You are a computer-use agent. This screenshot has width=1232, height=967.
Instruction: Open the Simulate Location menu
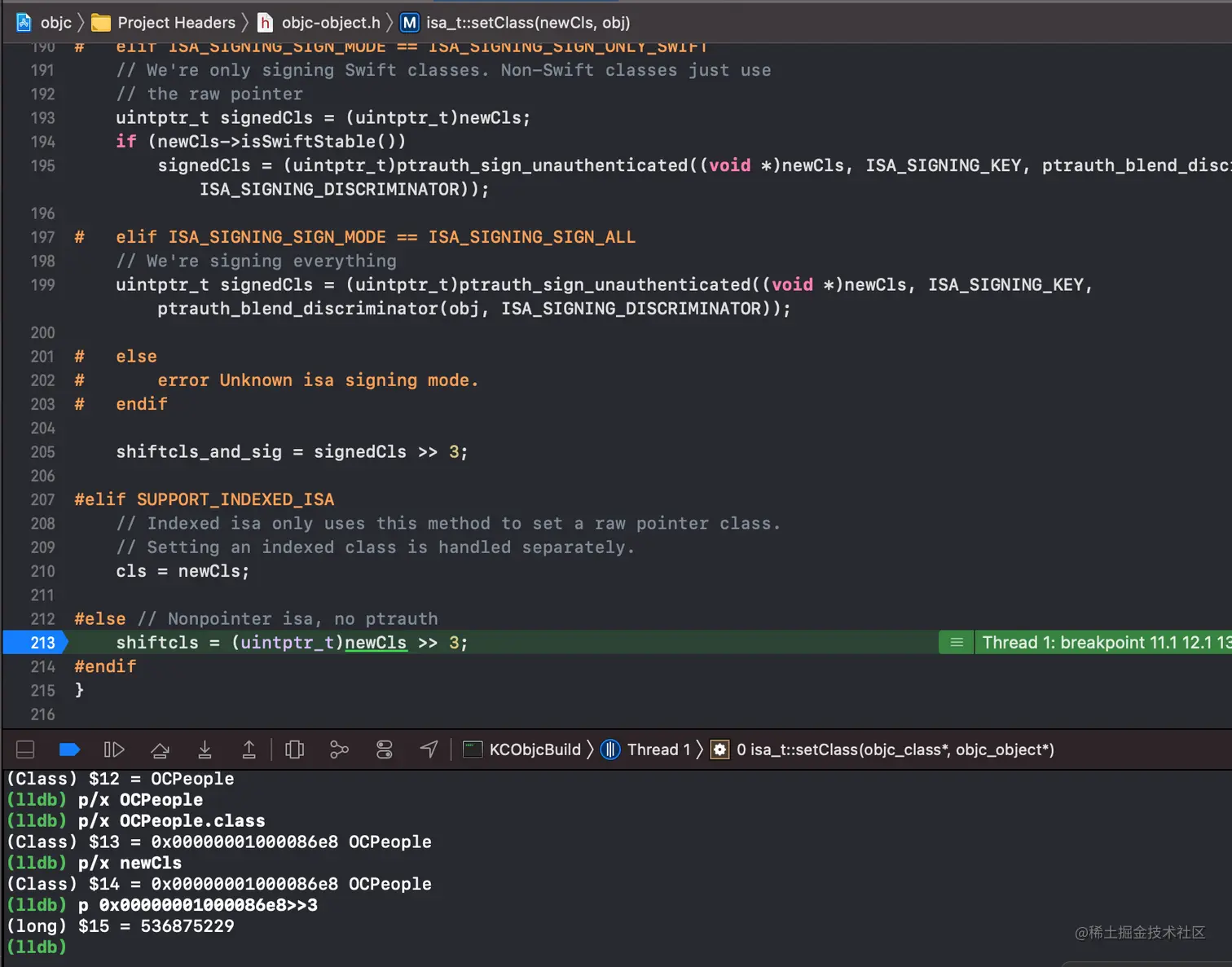(x=429, y=749)
